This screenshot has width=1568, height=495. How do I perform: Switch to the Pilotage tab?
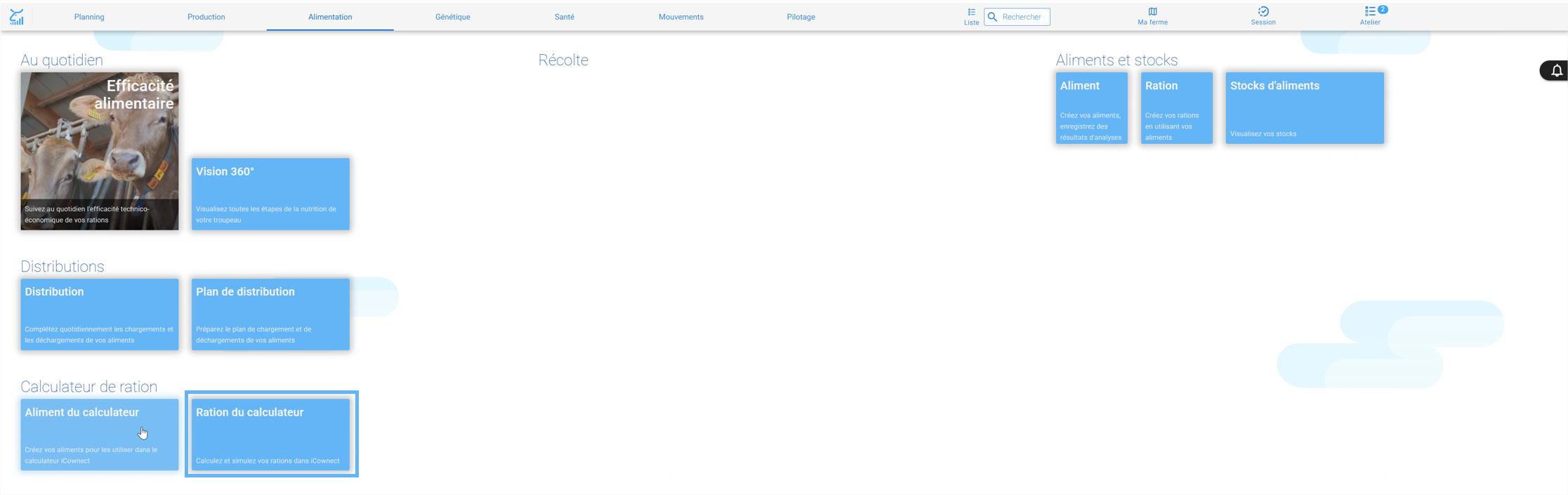point(801,17)
